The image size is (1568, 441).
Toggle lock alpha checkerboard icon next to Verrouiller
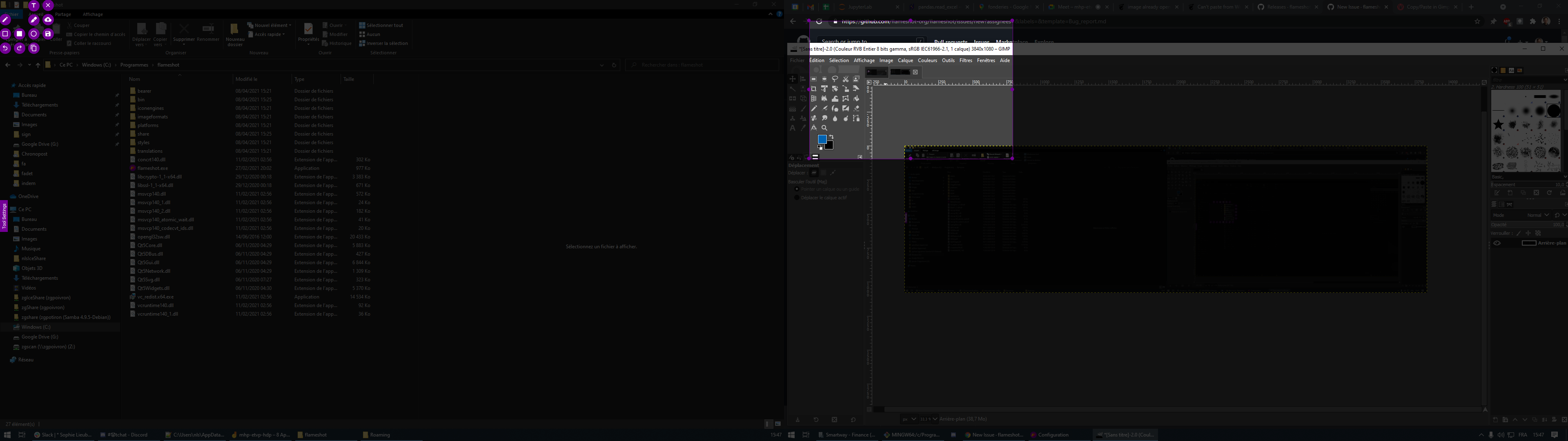1538,233
